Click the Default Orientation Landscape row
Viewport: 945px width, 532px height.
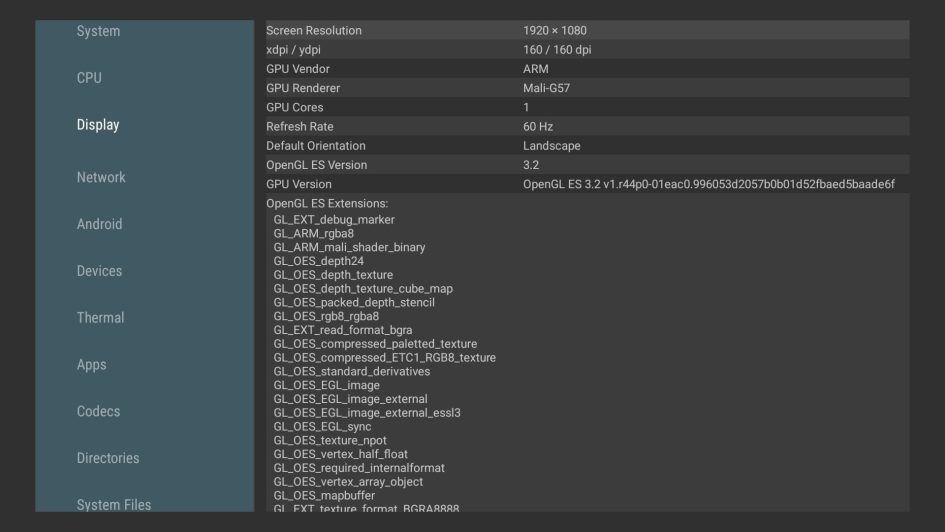(588, 146)
